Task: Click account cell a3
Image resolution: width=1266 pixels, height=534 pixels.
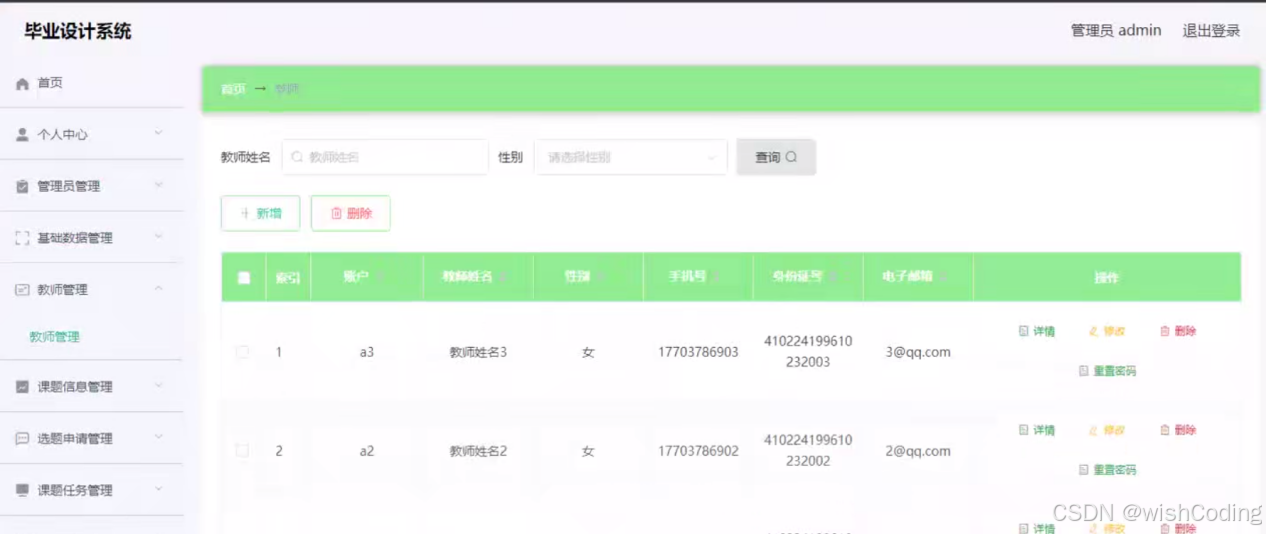Action: 367,352
